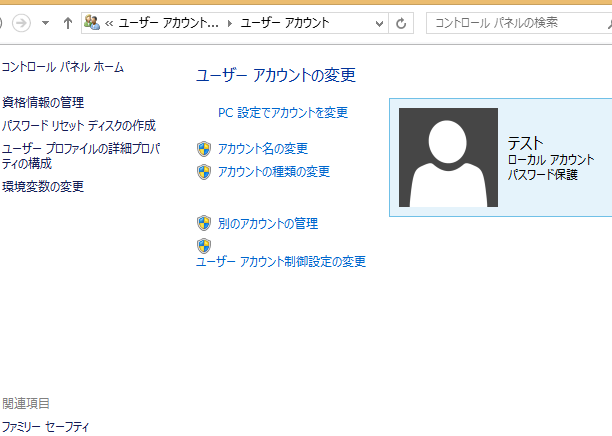Screen dimensions: 612x436
Task: Open ファミリー セーフティ link
Action: (x=45, y=426)
